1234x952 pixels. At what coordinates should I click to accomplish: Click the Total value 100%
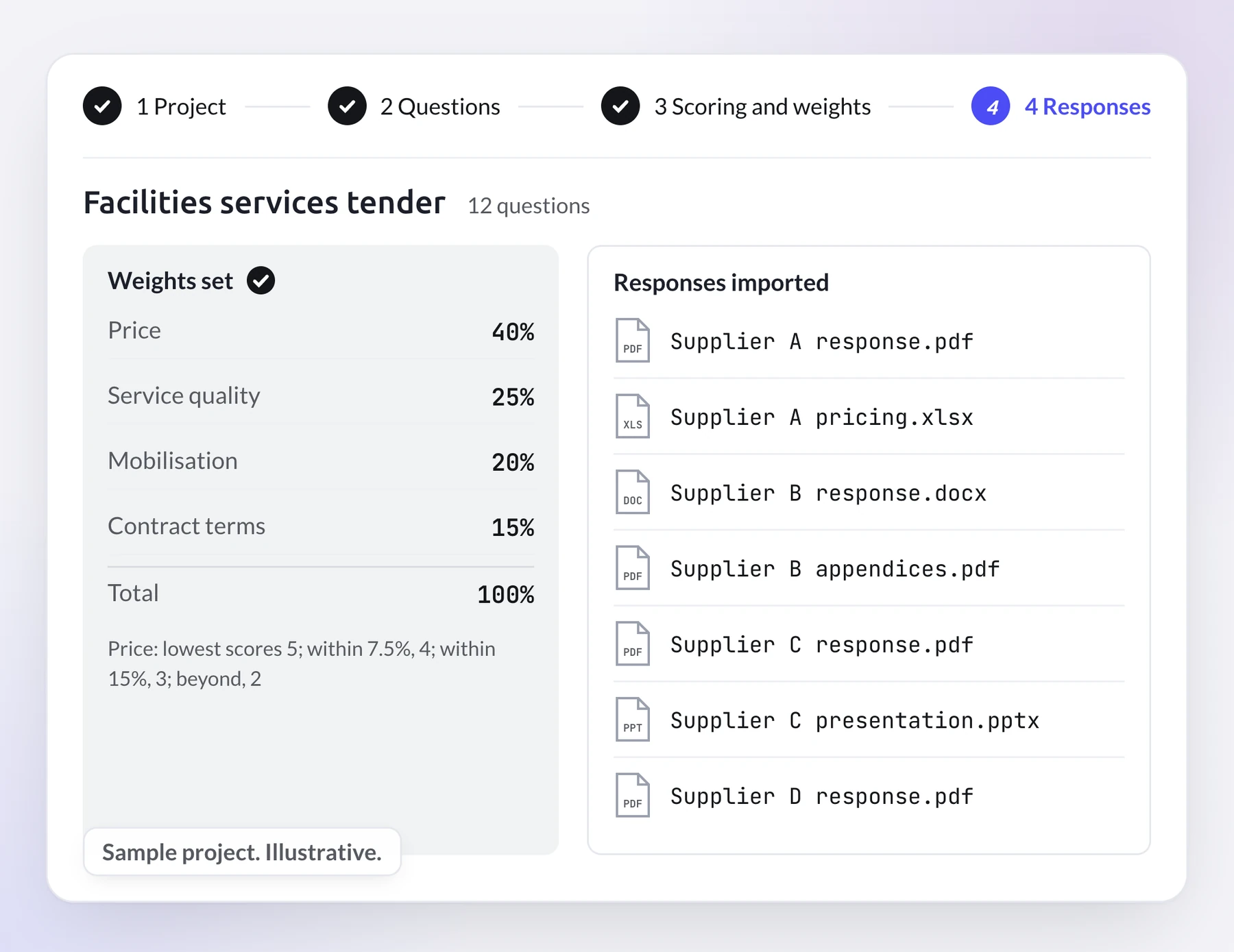click(x=506, y=594)
